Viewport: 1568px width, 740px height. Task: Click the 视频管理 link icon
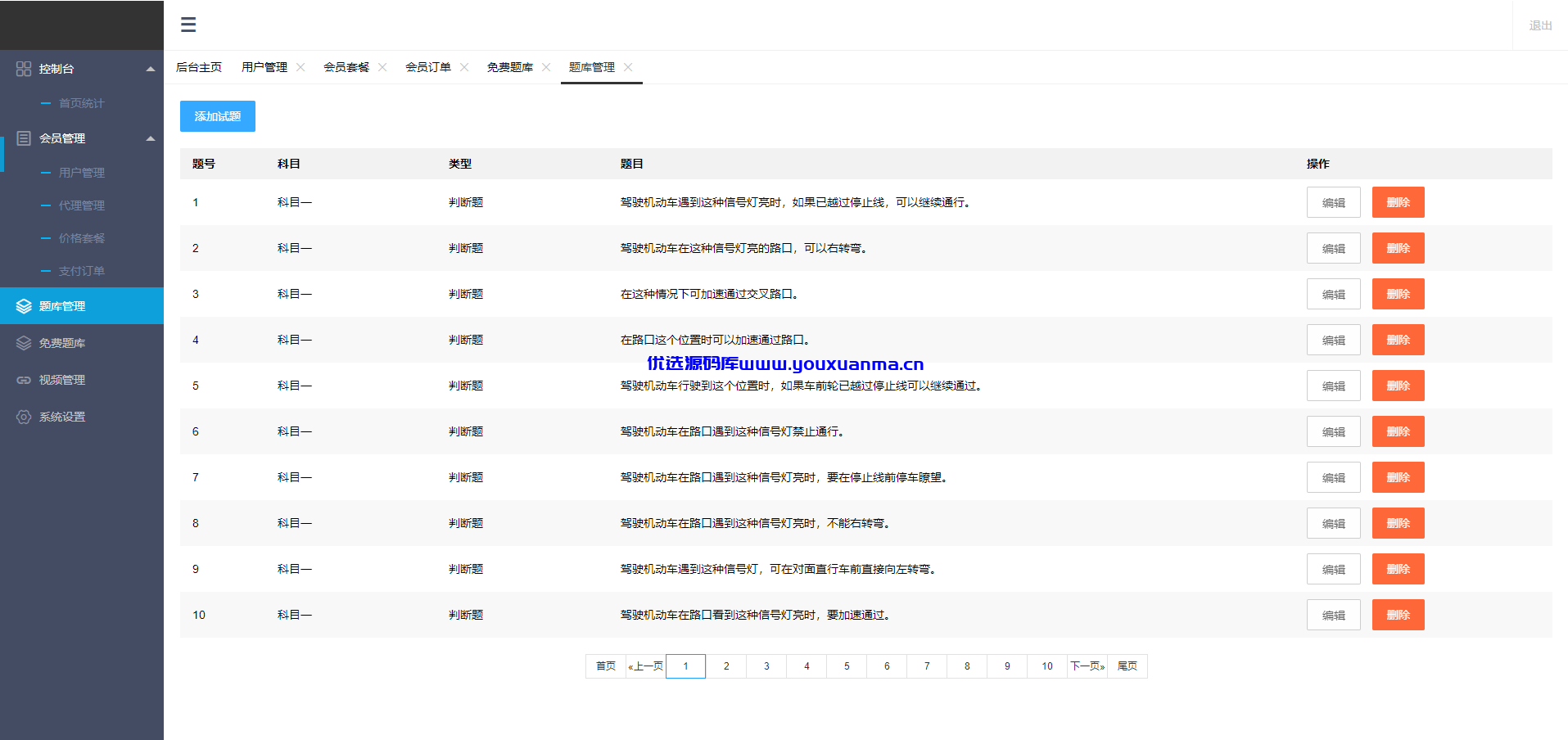[x=24, y=380]
